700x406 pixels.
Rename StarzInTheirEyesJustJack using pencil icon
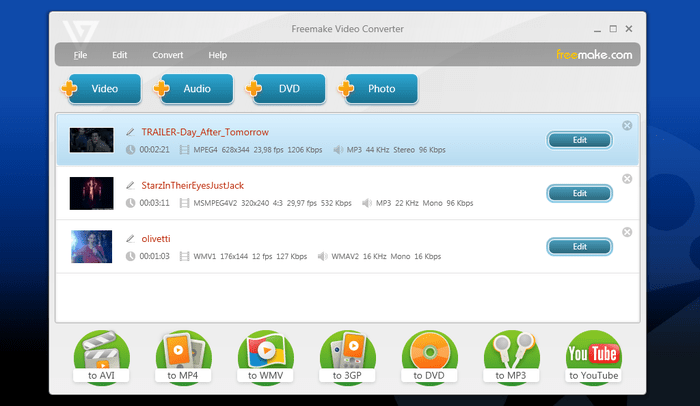click(x=130, y=185)
